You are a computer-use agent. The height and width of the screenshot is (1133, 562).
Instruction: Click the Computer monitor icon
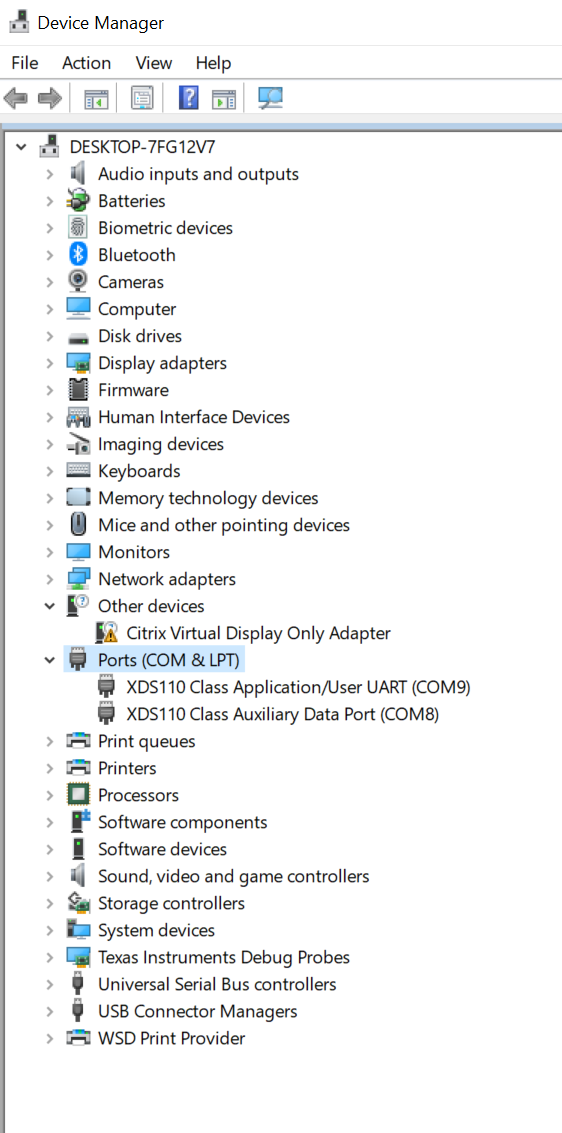point(78,309)
